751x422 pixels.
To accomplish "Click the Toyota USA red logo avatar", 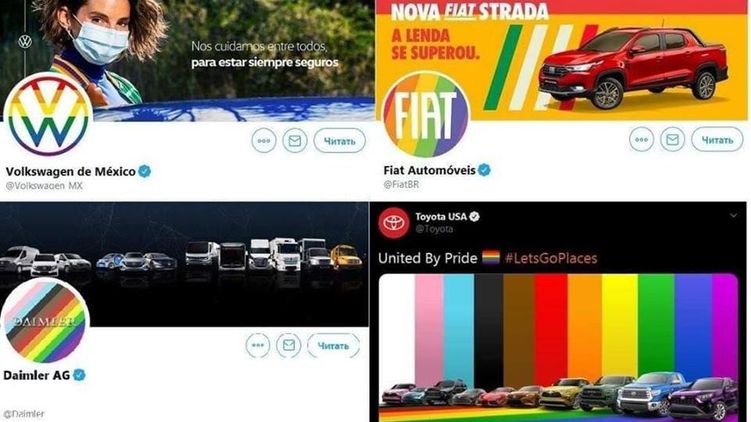I will coord(394,223).
